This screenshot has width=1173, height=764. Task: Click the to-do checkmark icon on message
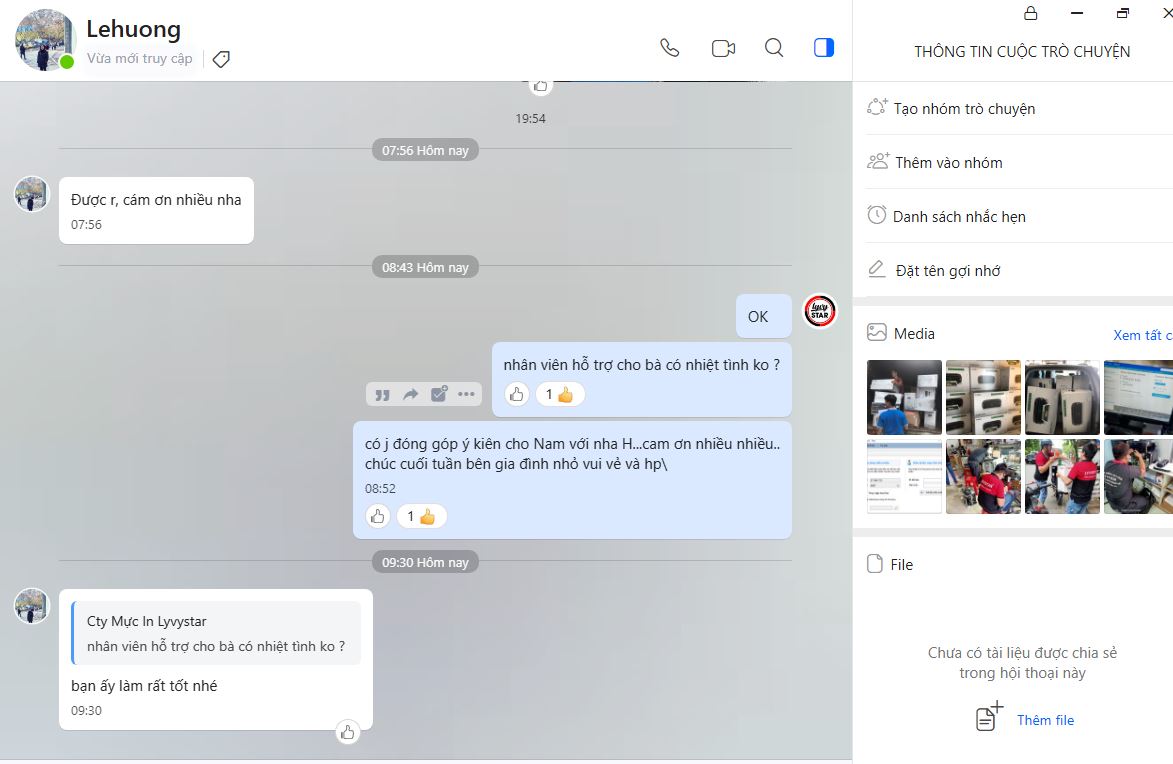click(438, 394)
